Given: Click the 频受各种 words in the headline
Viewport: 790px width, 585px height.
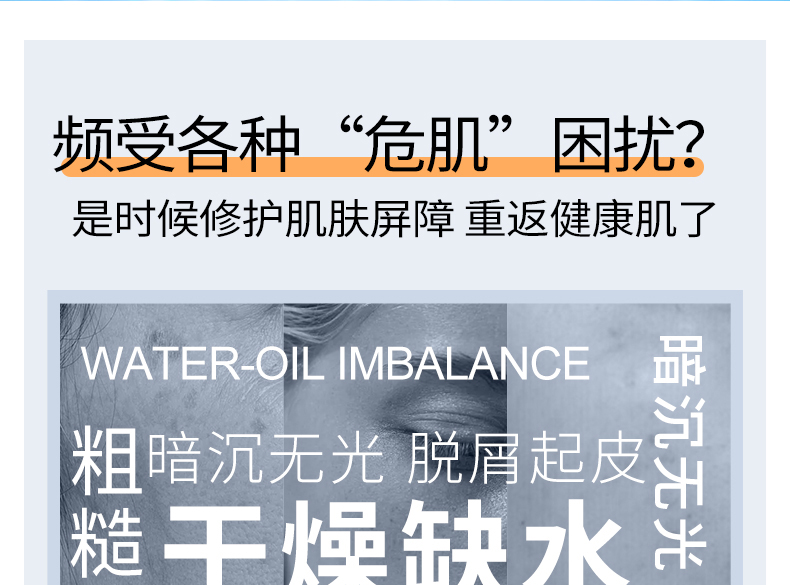Looking at the screenshot, I should click(x=177, y=144).
